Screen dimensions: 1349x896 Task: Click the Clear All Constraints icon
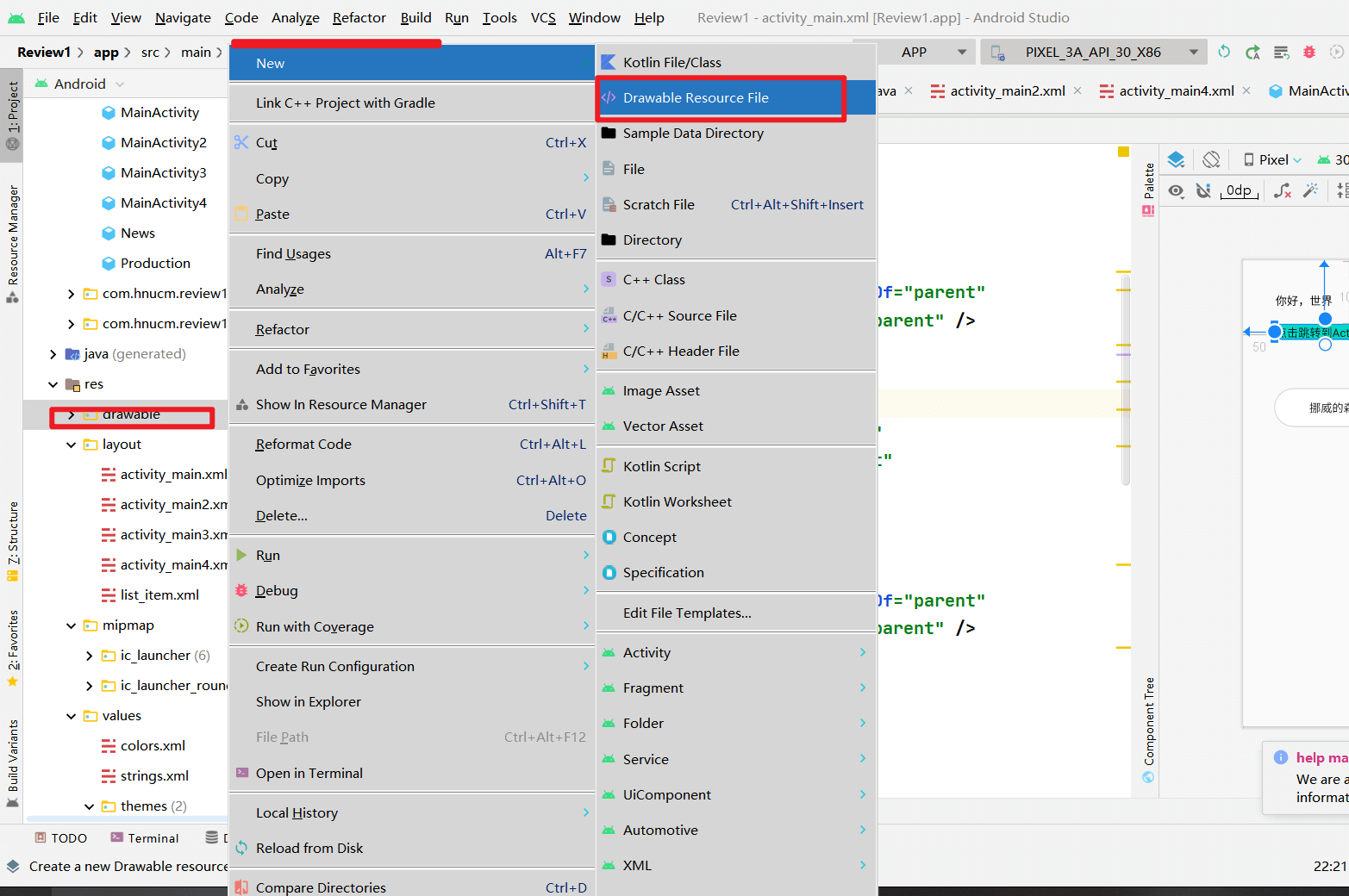[1283, 190]
